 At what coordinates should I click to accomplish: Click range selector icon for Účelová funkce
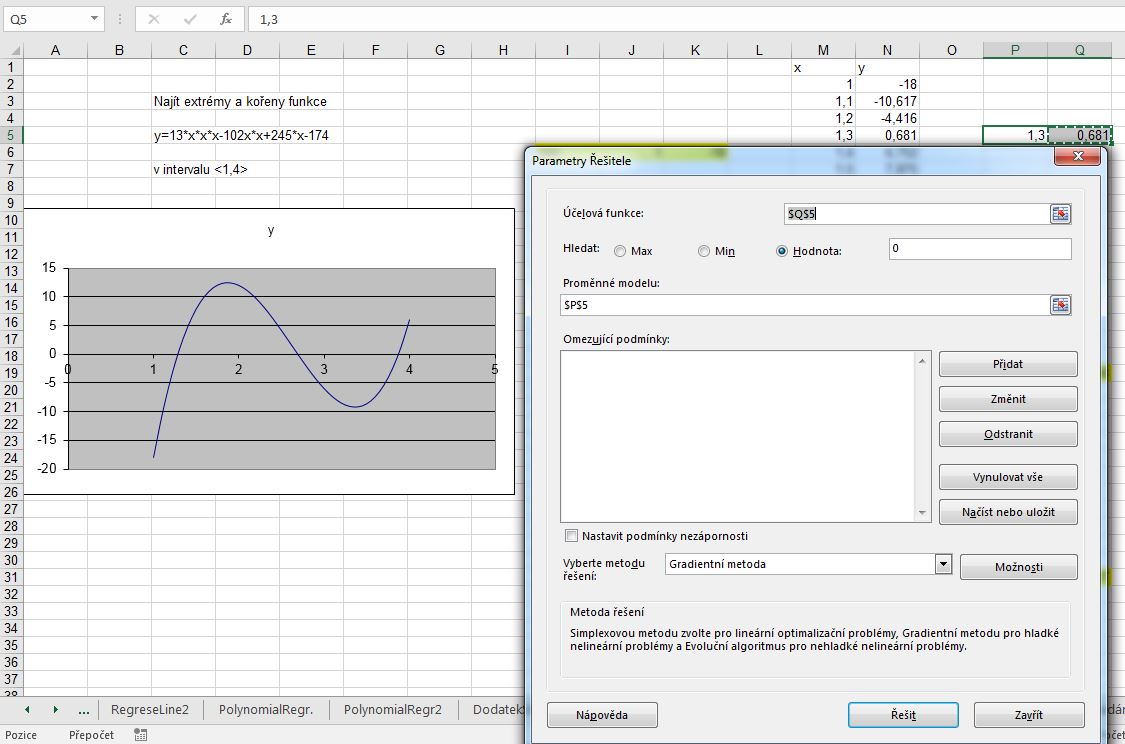pos(1060,214)
